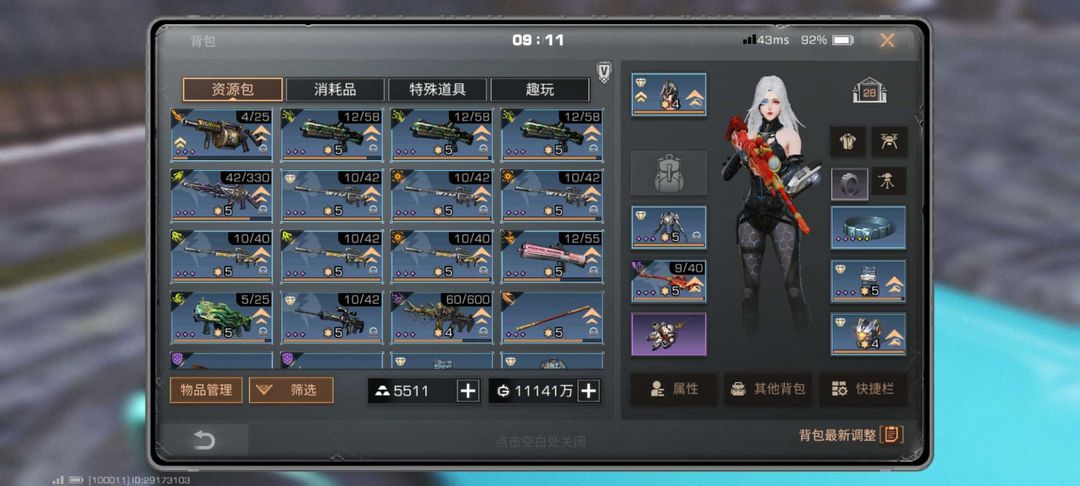Add more G currency with plus button

pos(588,391)
